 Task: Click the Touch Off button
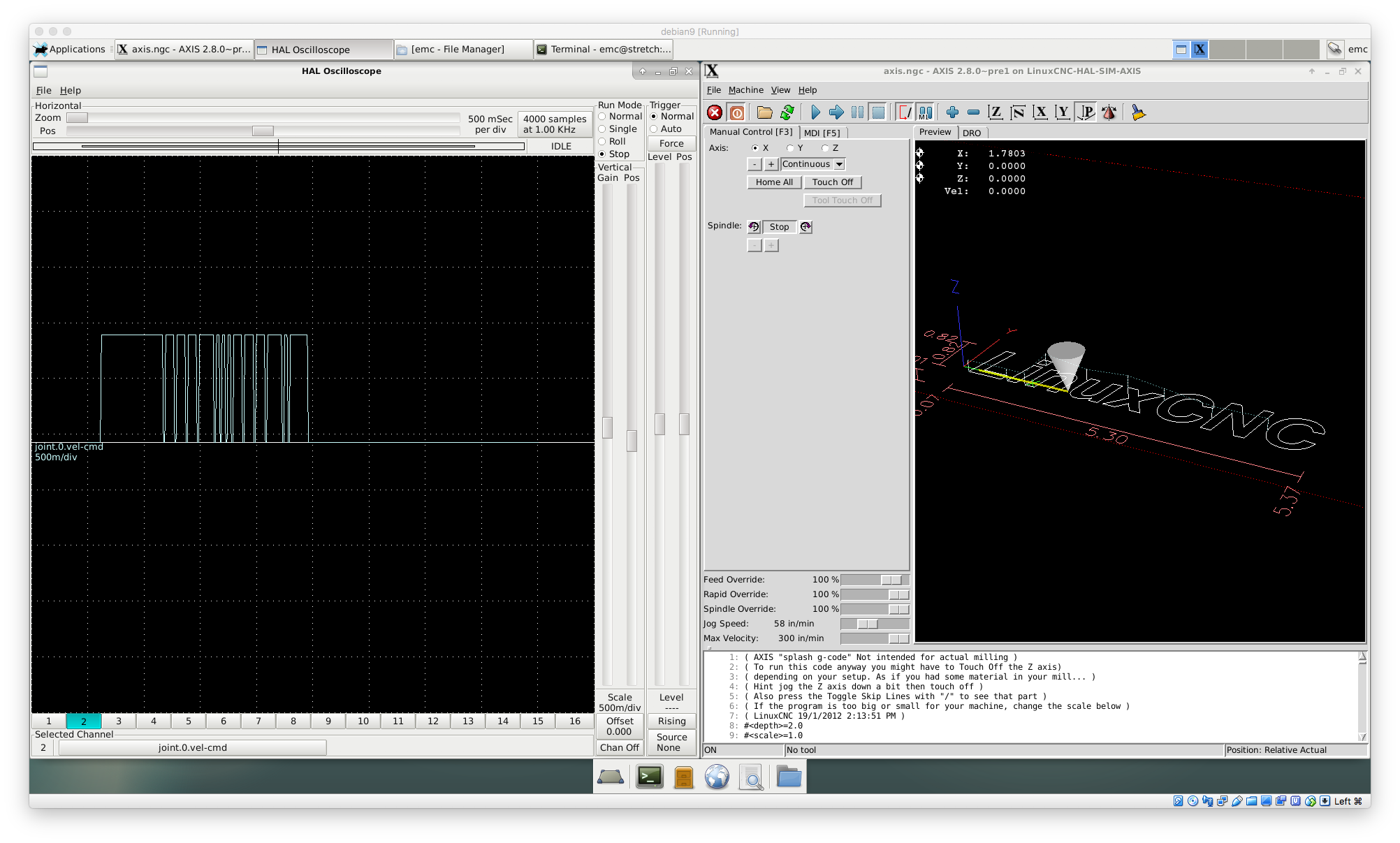pos(832,182)
